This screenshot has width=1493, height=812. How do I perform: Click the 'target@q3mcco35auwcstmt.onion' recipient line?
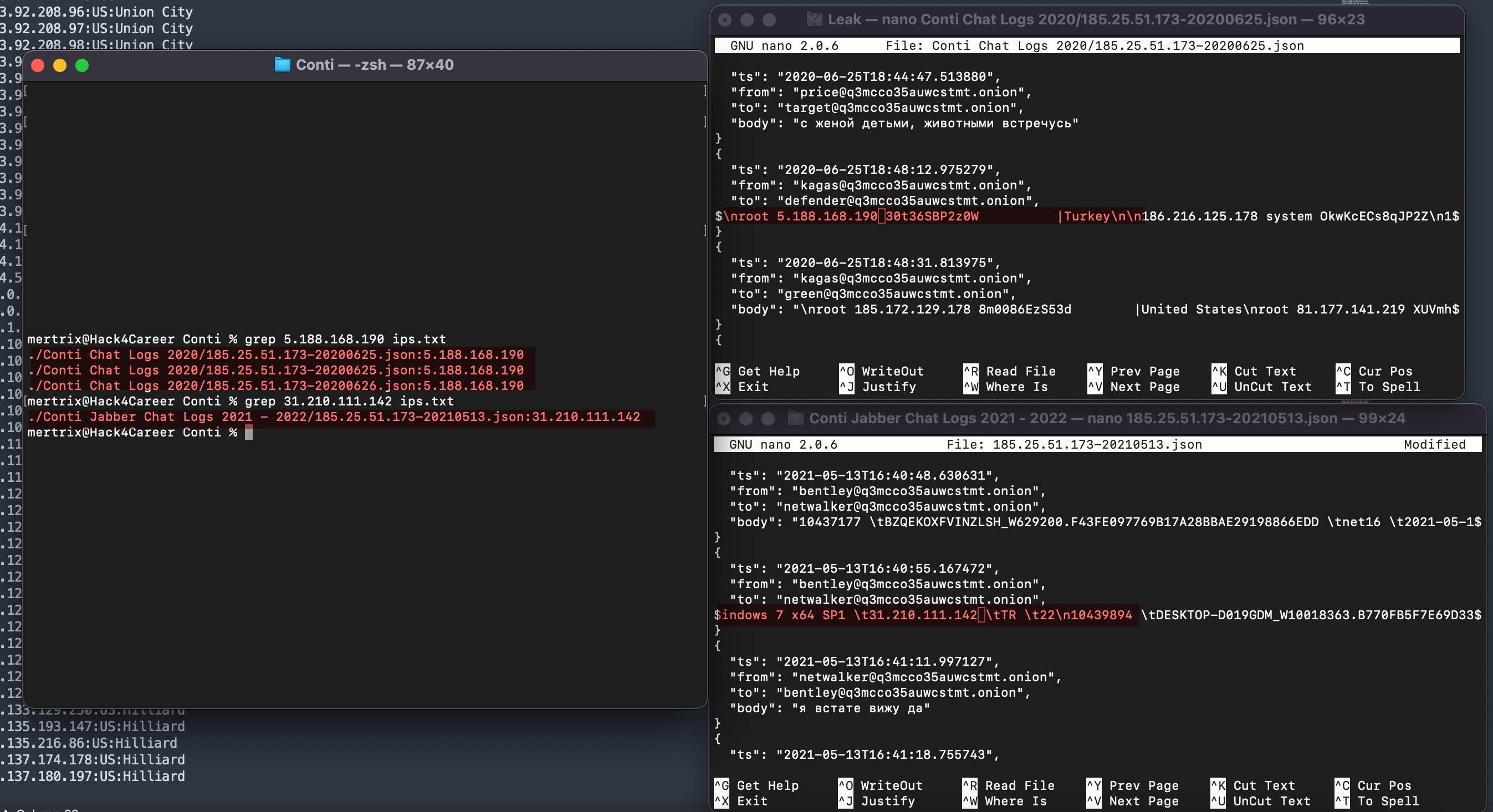pos(877,107)
